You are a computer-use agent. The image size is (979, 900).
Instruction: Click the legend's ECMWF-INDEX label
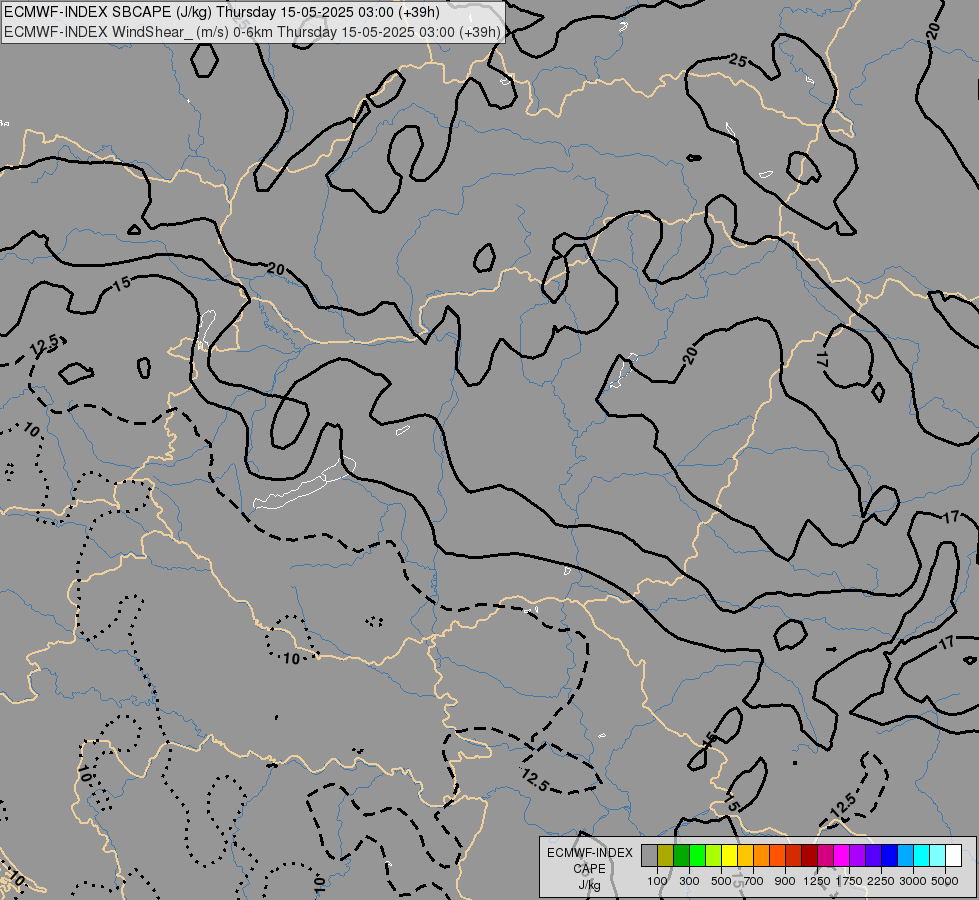[x=589, y=853]
